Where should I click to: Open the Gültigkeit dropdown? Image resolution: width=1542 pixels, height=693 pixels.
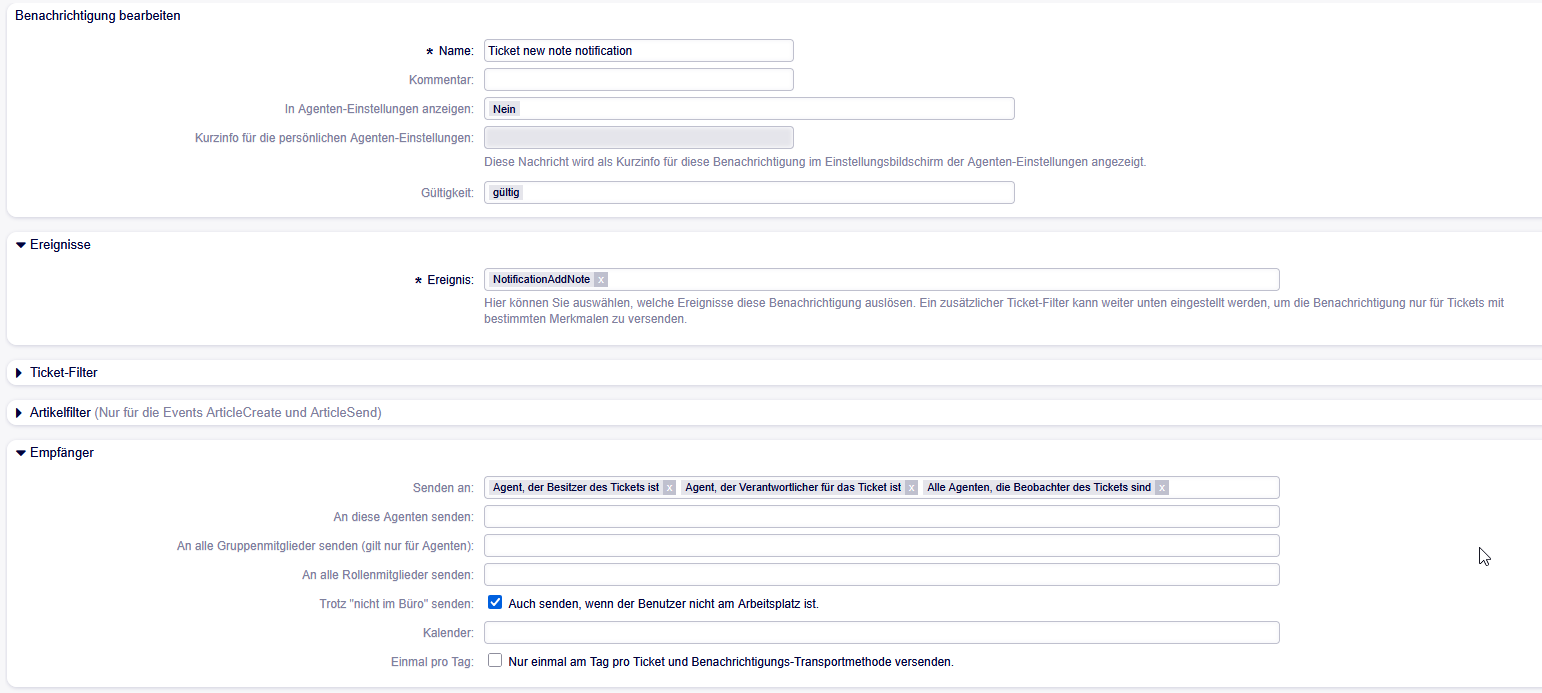click(x=748, y=192)
